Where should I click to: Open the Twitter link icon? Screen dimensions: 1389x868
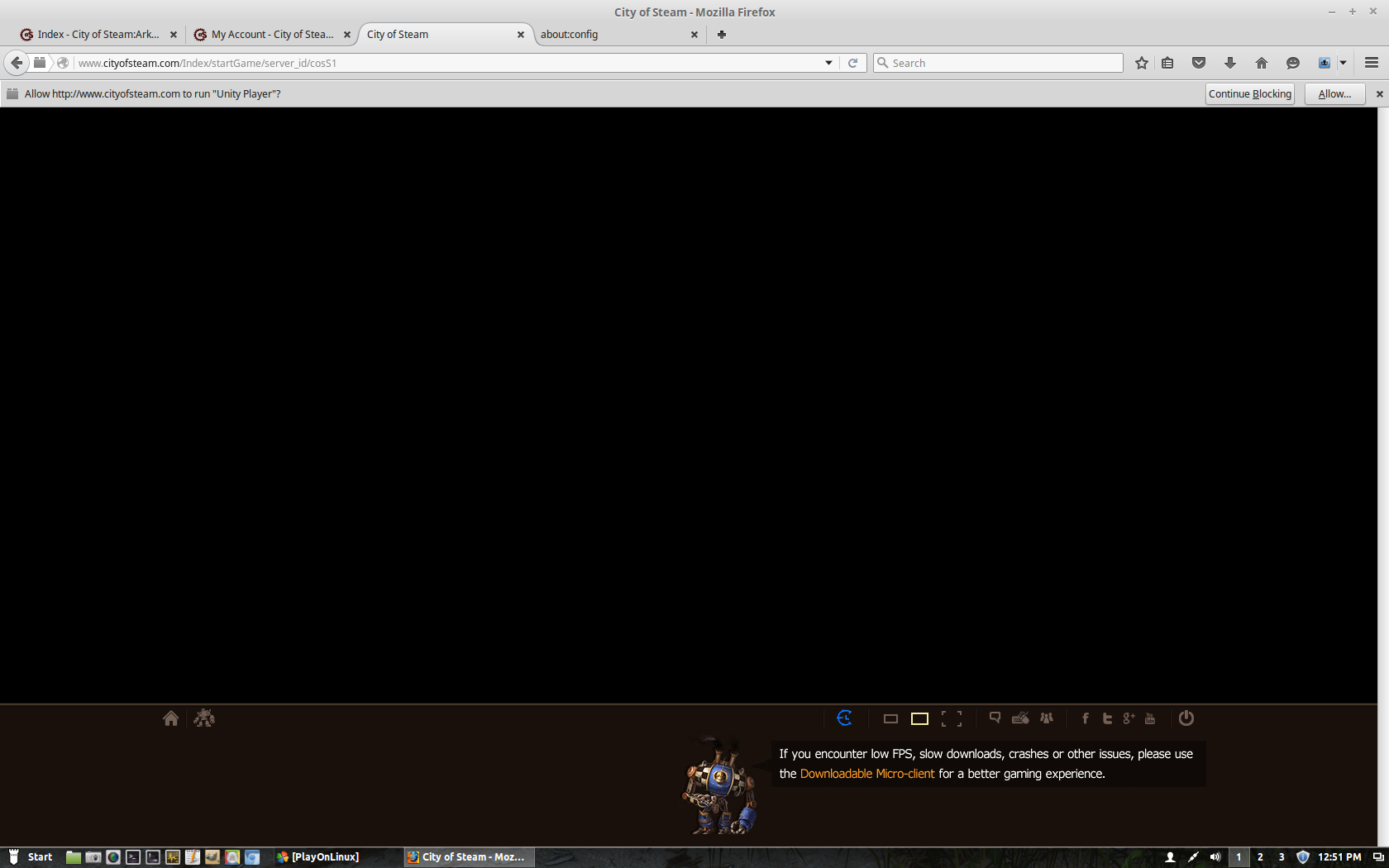coord(1107,718)
